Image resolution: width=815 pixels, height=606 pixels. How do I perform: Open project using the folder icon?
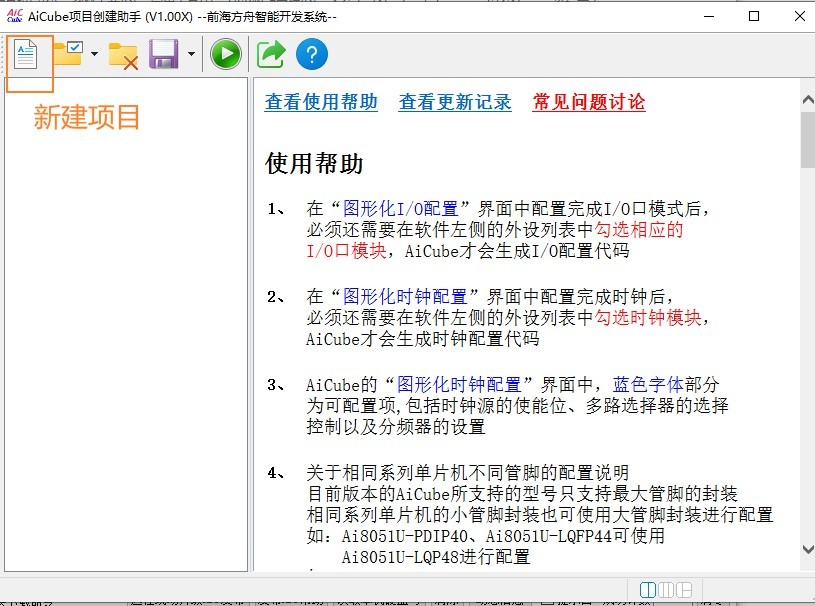[69, 54]
